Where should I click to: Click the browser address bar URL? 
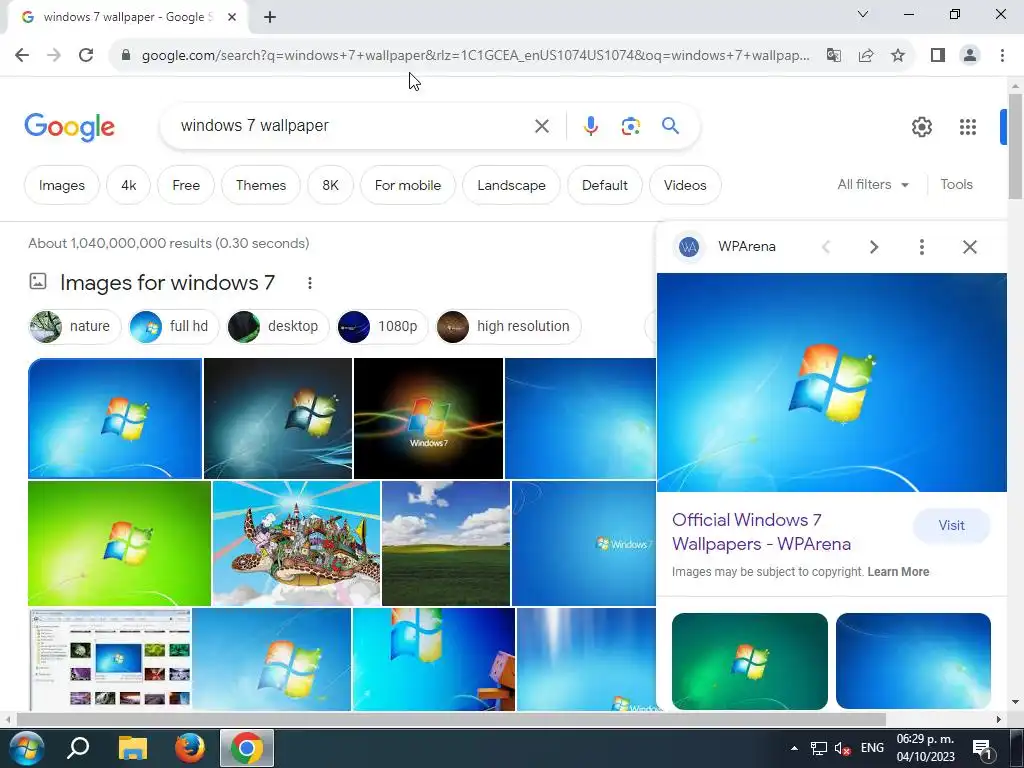tap(475, 56)
